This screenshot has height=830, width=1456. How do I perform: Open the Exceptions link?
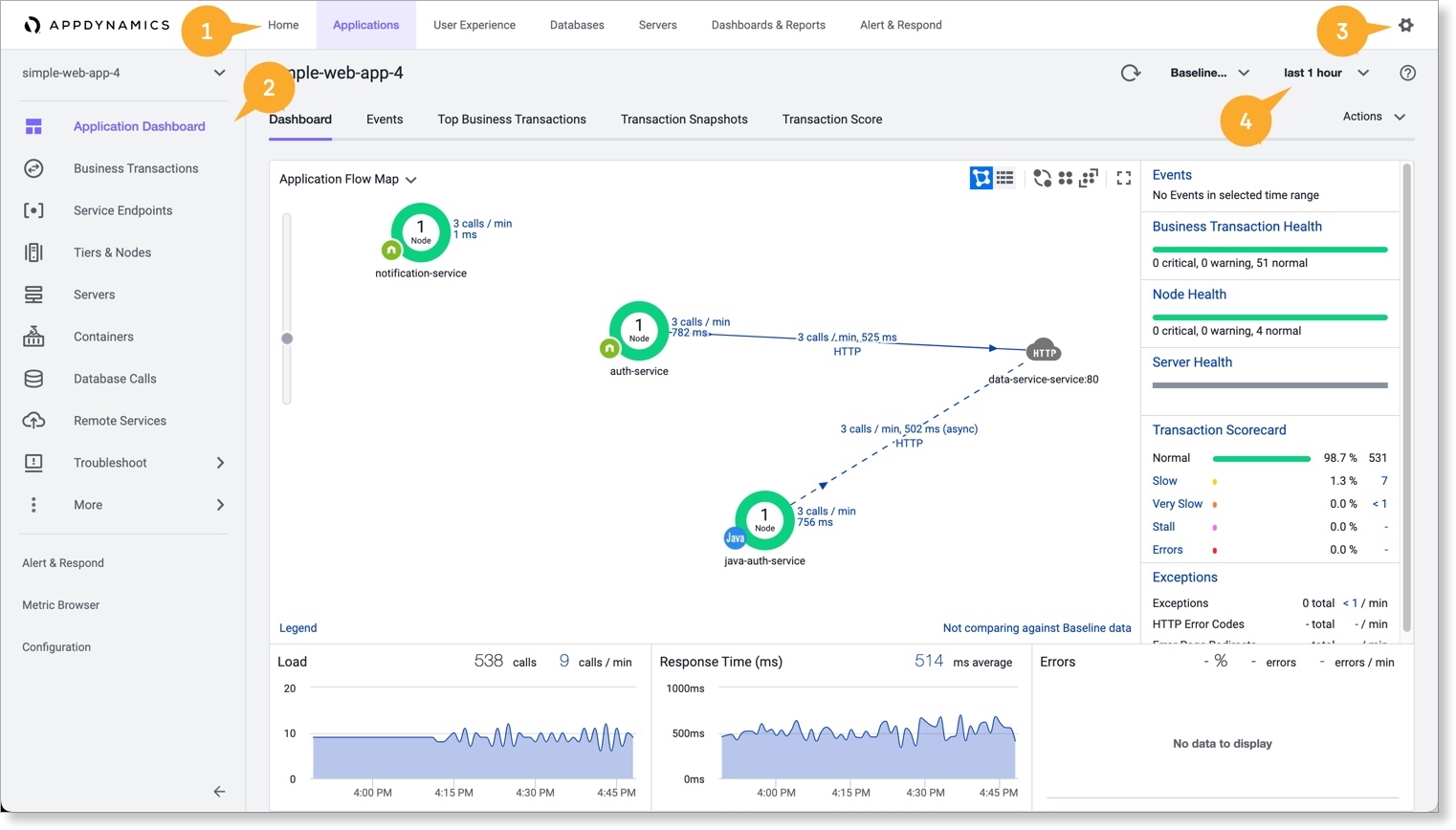(x=1184, y=578)
